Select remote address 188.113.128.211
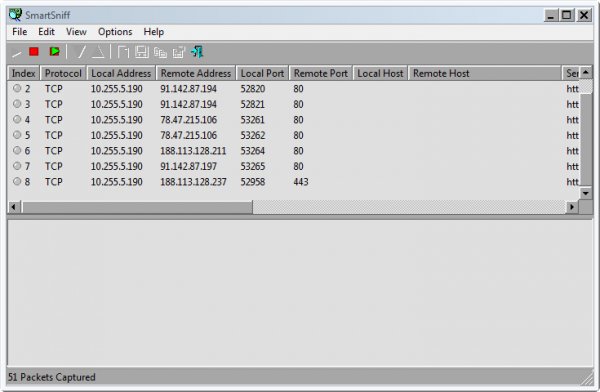Screen dimensions: 600x392 click(x=193, y=151)
